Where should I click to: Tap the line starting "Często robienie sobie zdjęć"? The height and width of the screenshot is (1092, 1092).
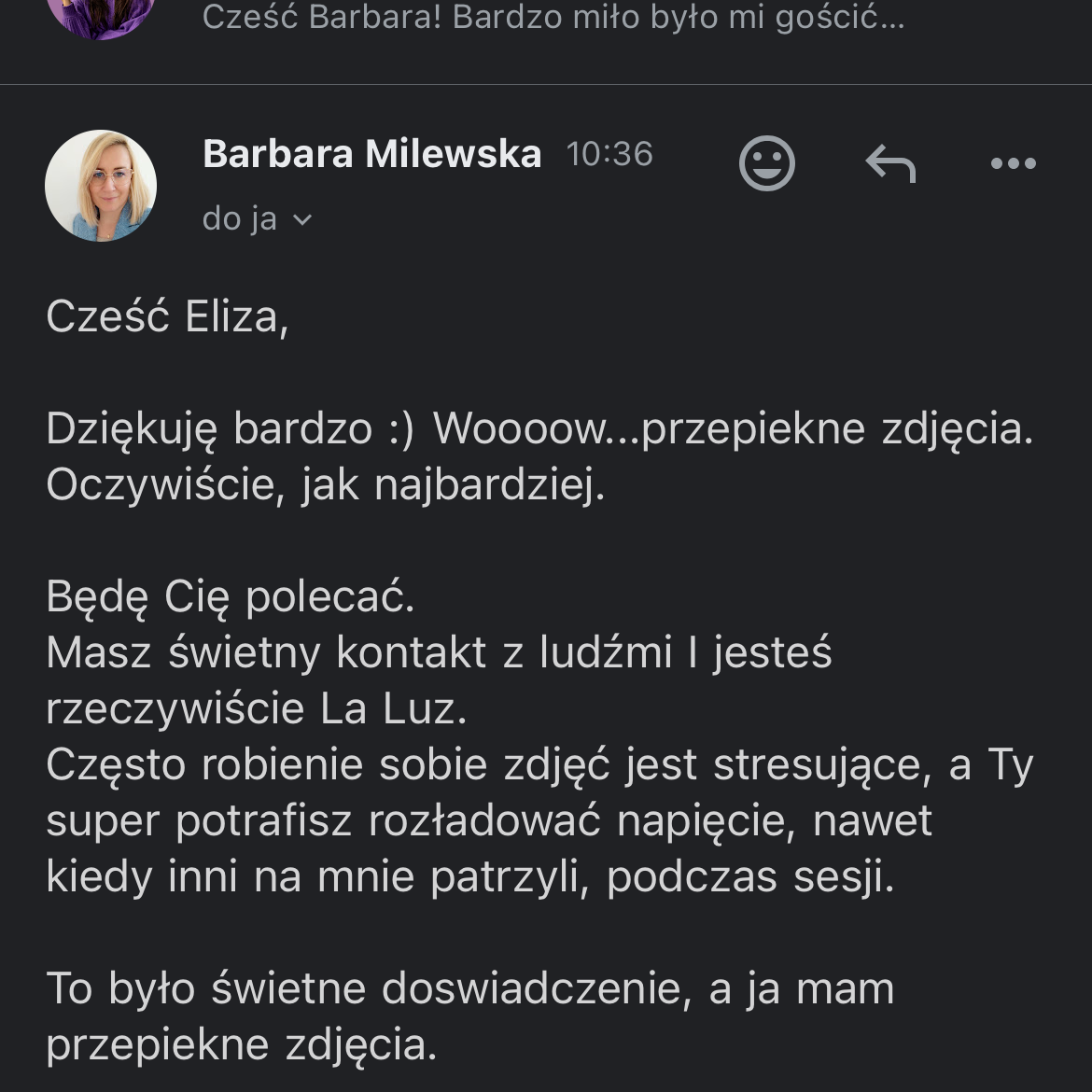(539, 764)
